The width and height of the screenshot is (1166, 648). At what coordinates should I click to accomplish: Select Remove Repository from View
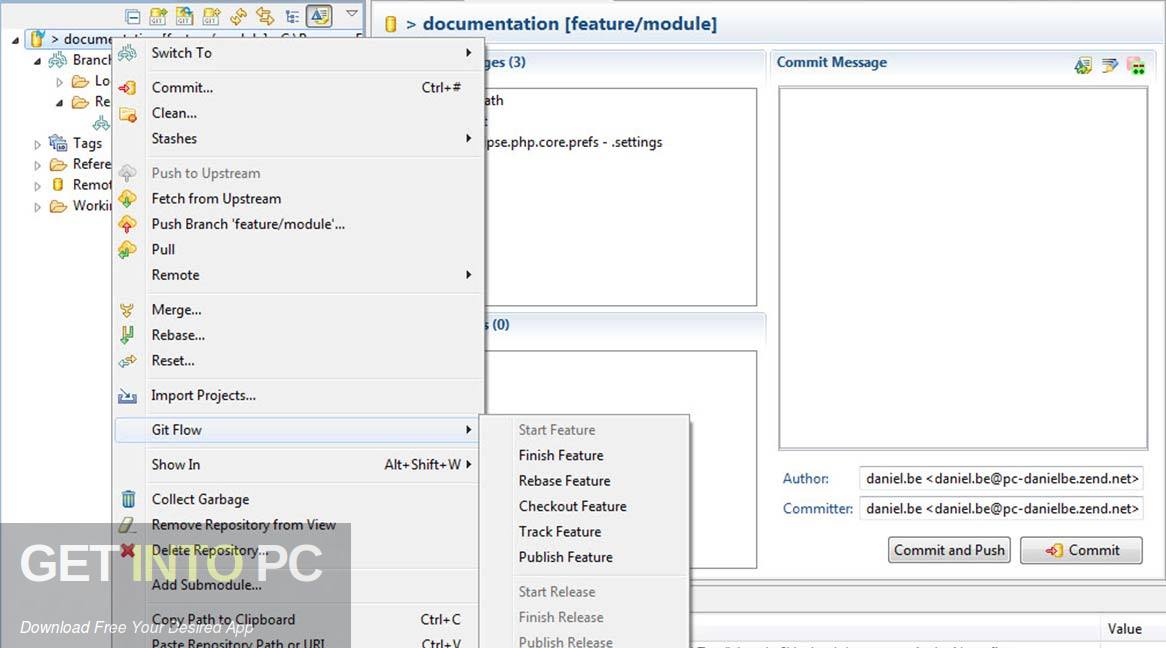[295, 525]
